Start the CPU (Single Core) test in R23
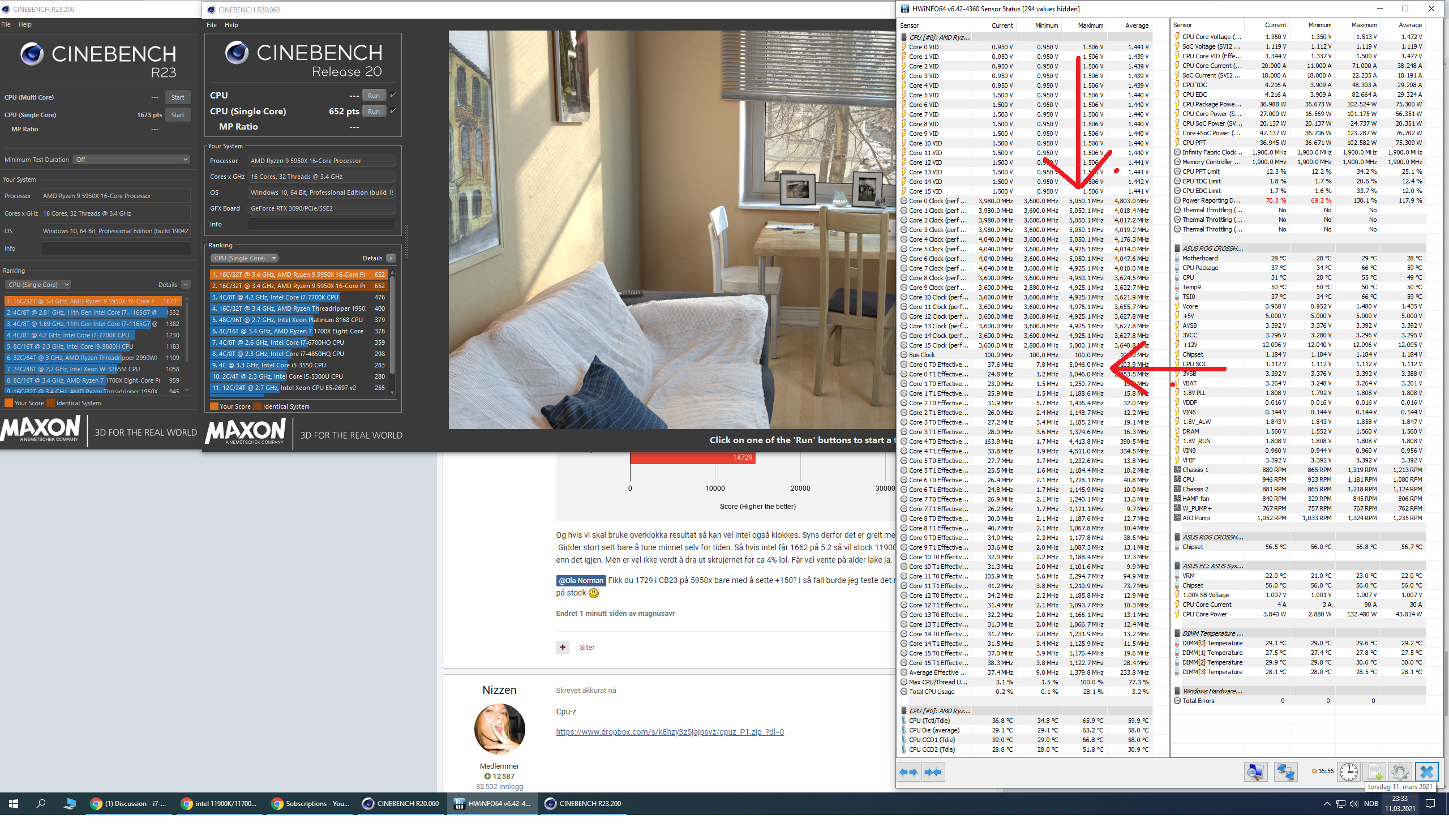 (178, 114)
